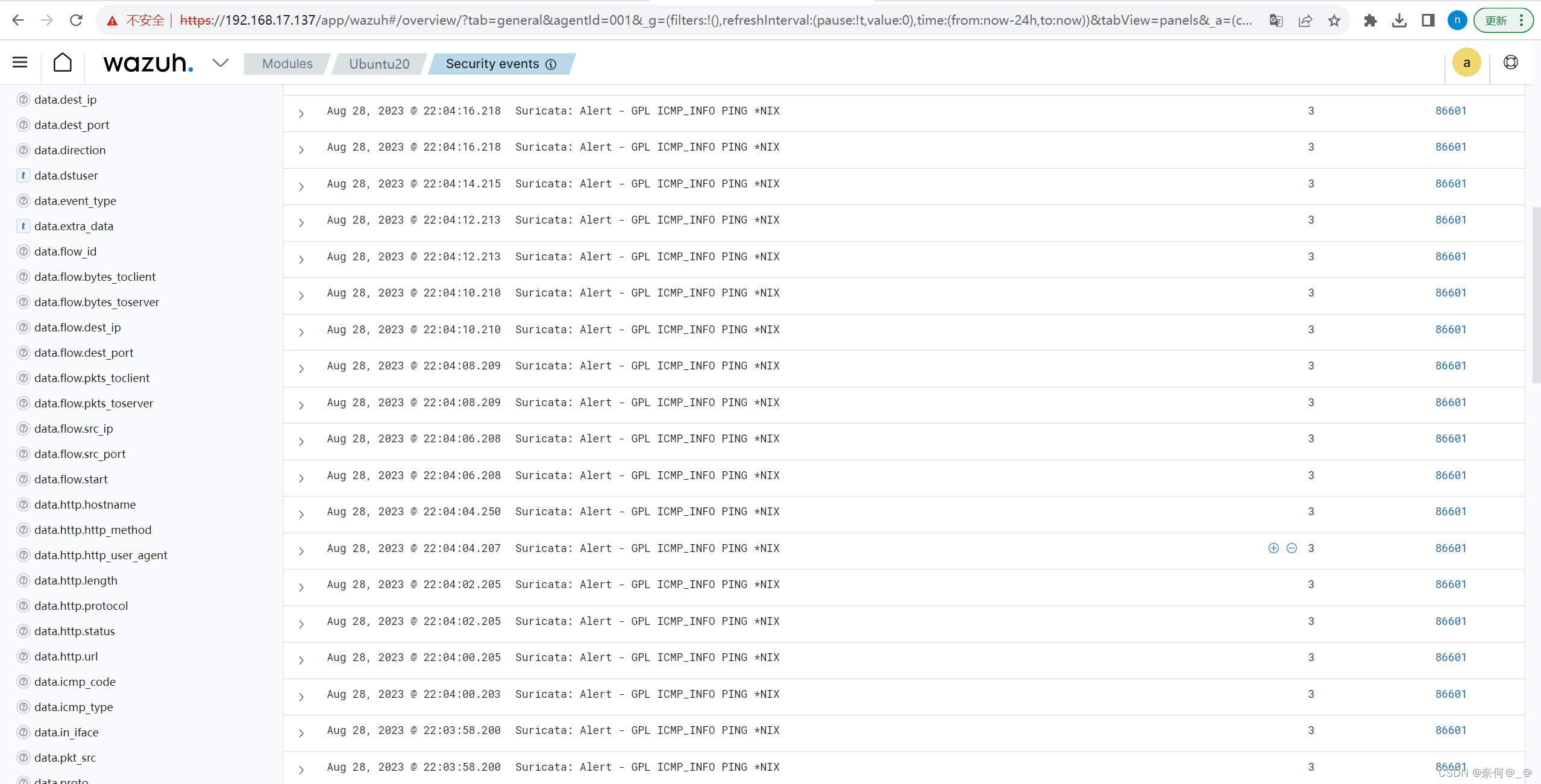Image resolution: width=1541 pixels, height=784 pixels.
Task: Open the user avatar 'a' menu
Action: [x=1466, y=63]
